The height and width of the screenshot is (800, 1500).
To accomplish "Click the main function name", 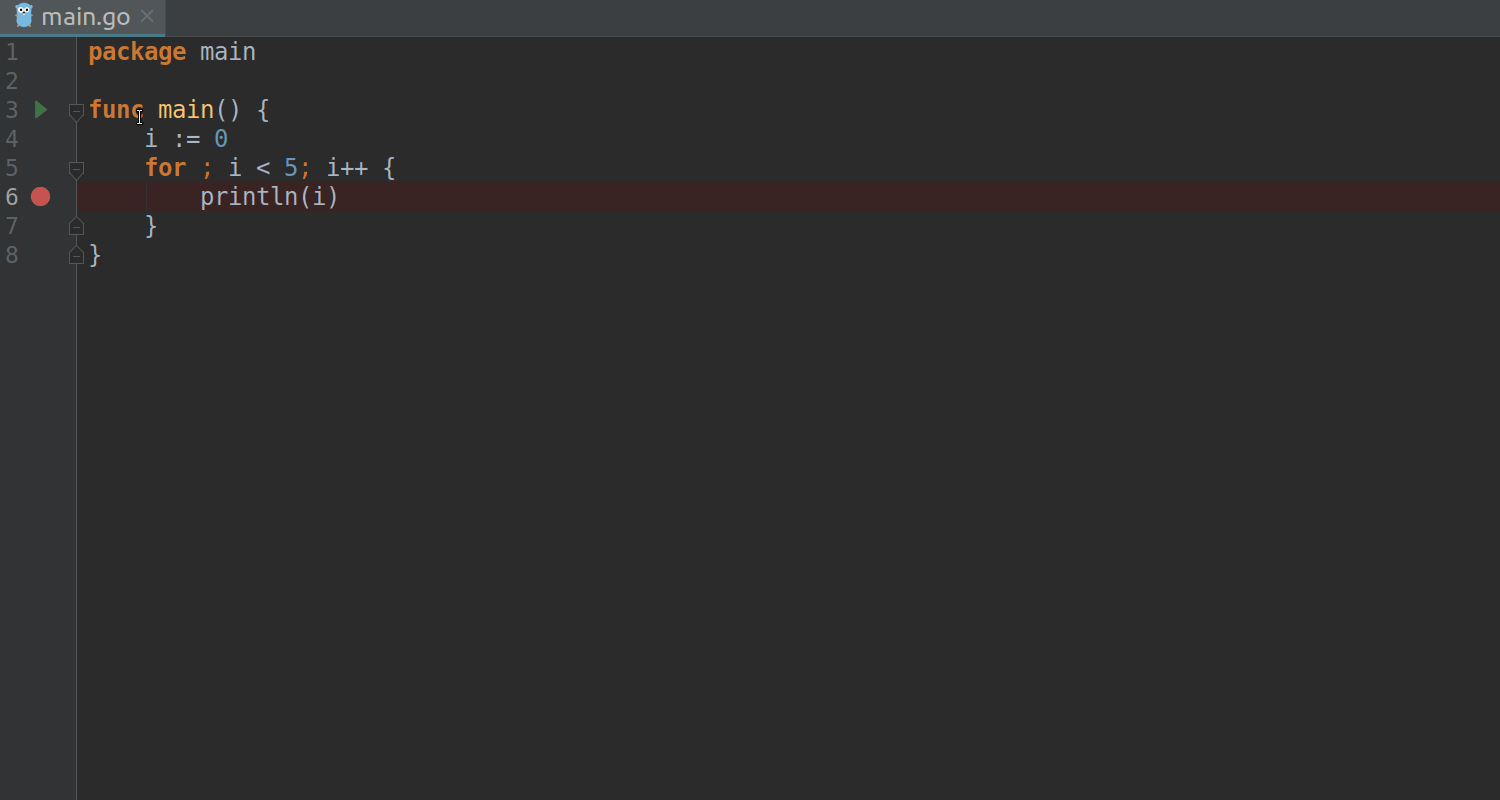I will click(186, 109).
